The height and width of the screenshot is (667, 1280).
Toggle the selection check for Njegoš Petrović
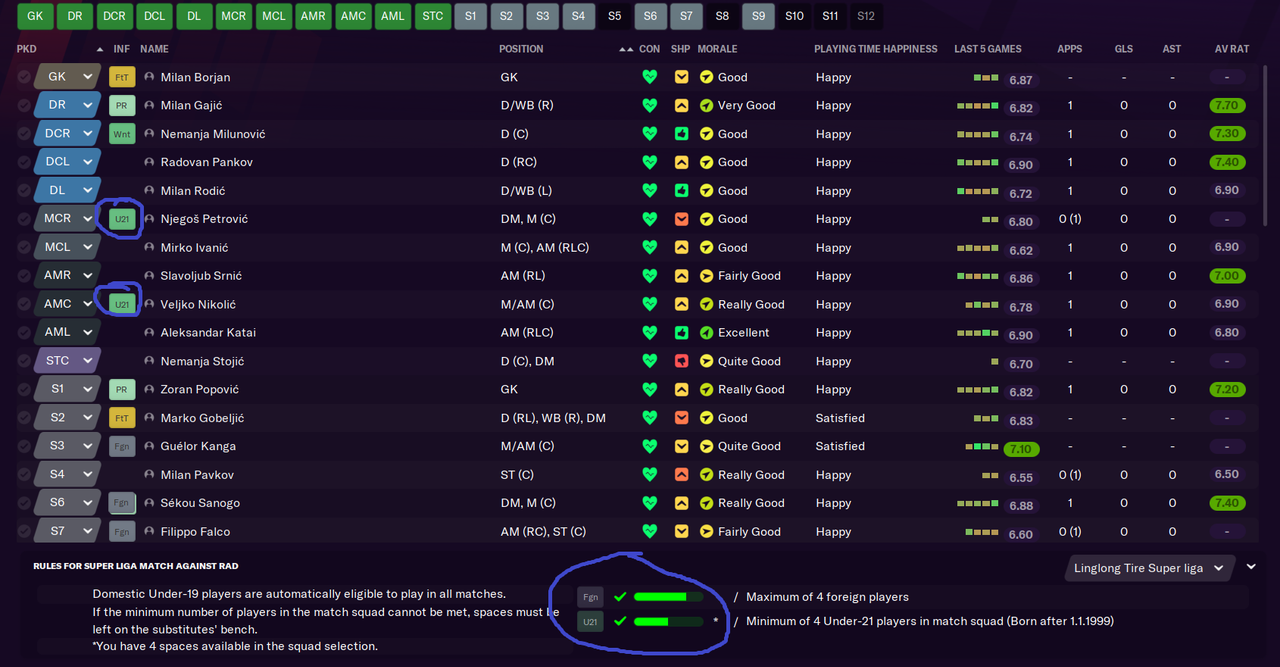[24, 219]
